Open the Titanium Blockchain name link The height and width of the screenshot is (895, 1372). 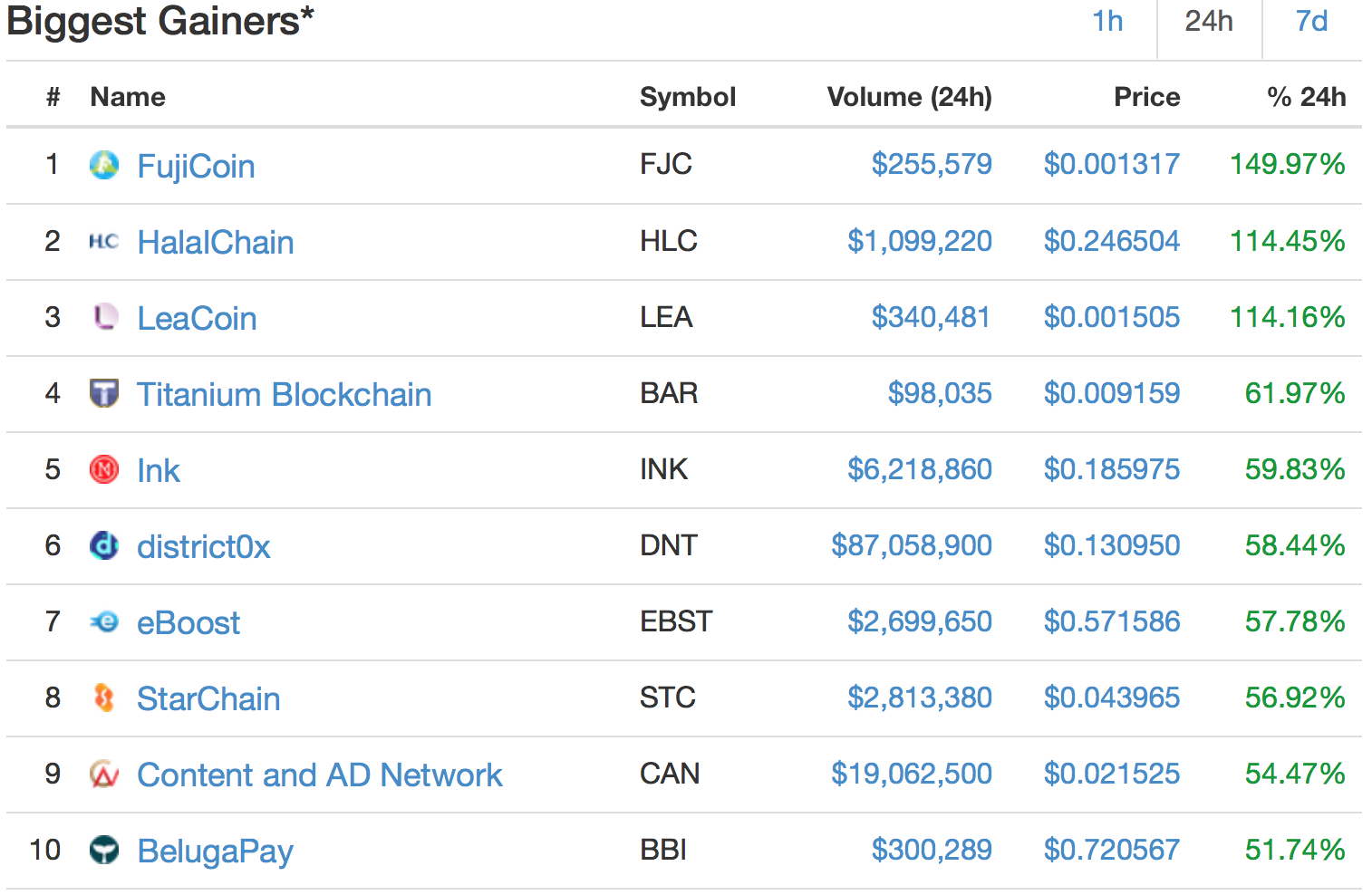[284, 395]
